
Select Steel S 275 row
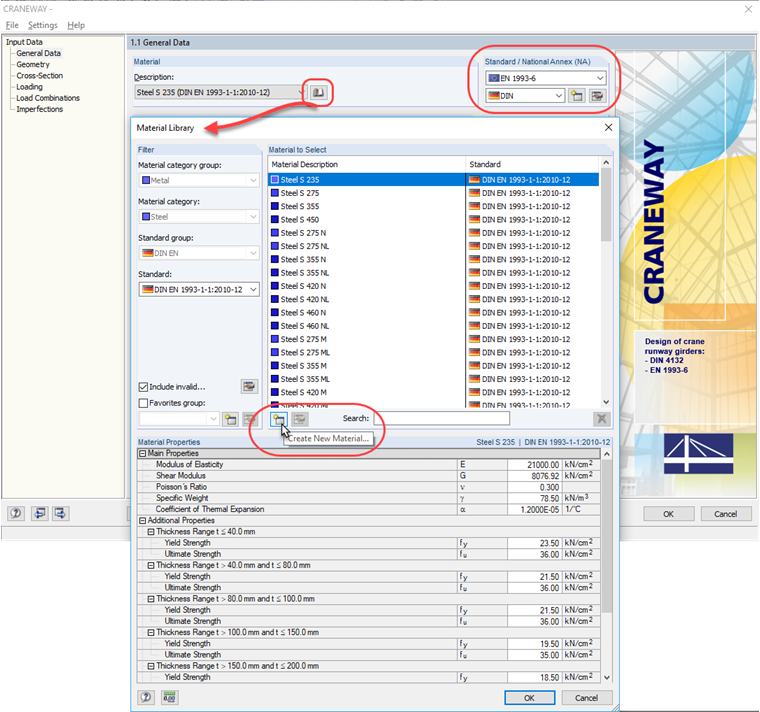coord(434,193)
